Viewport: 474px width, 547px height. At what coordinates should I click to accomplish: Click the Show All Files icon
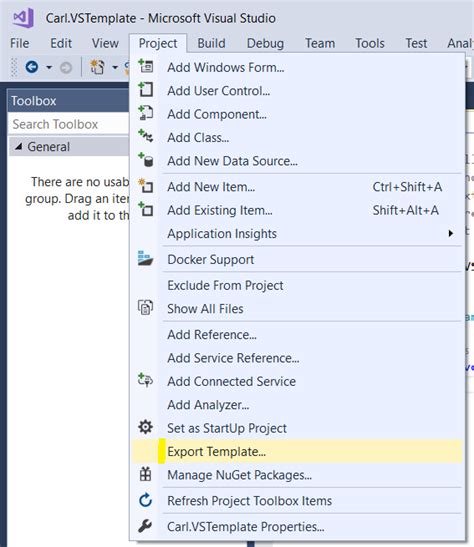pyautogui.click(x=145, y=308)
